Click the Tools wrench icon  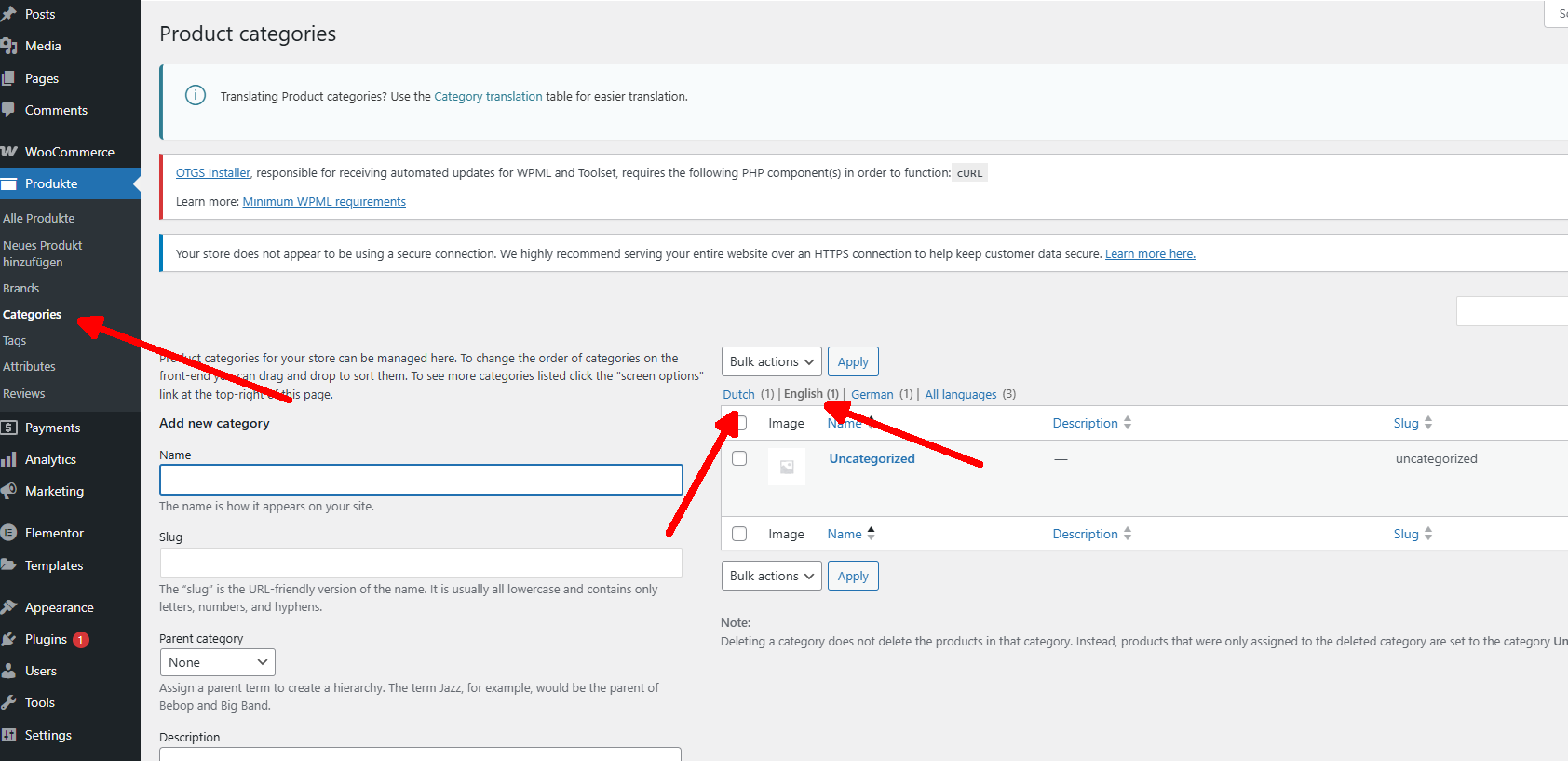click(x=8, y=702)
